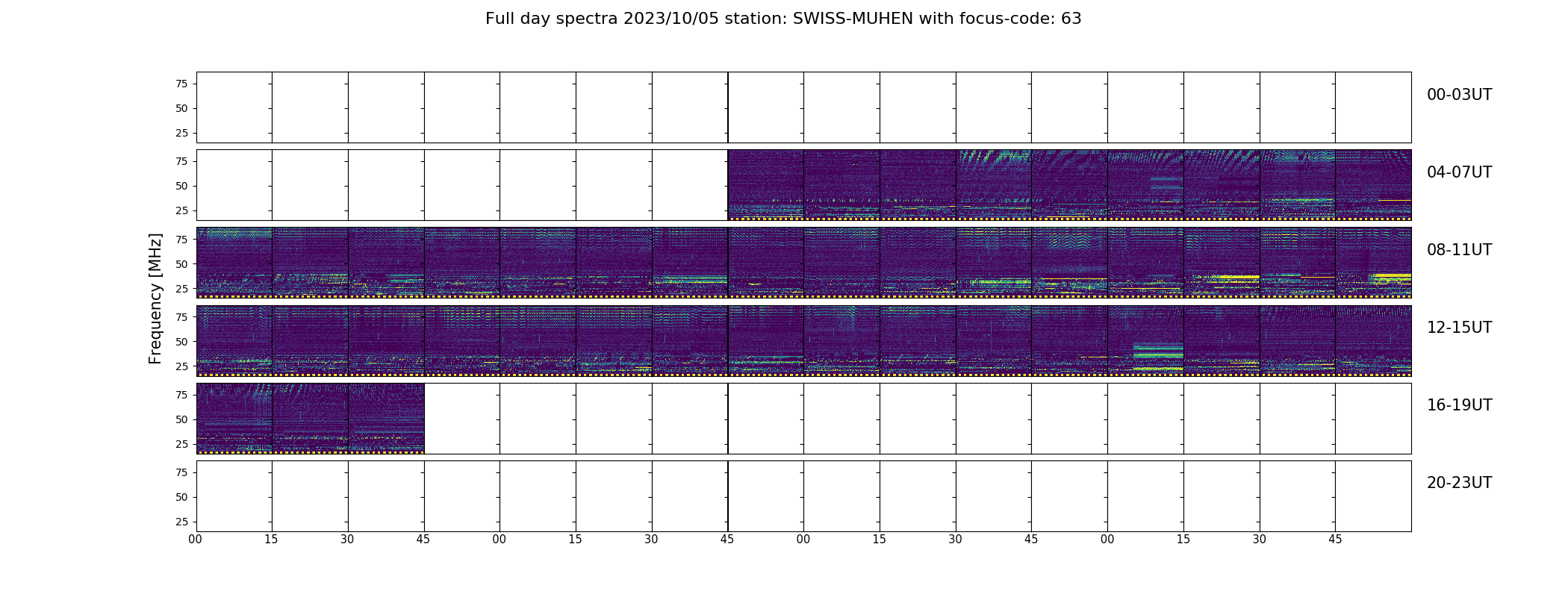Viewport: 1568px width, 597px height.
Task: Click the 00-03UT row label
Action: (1459, 95)
